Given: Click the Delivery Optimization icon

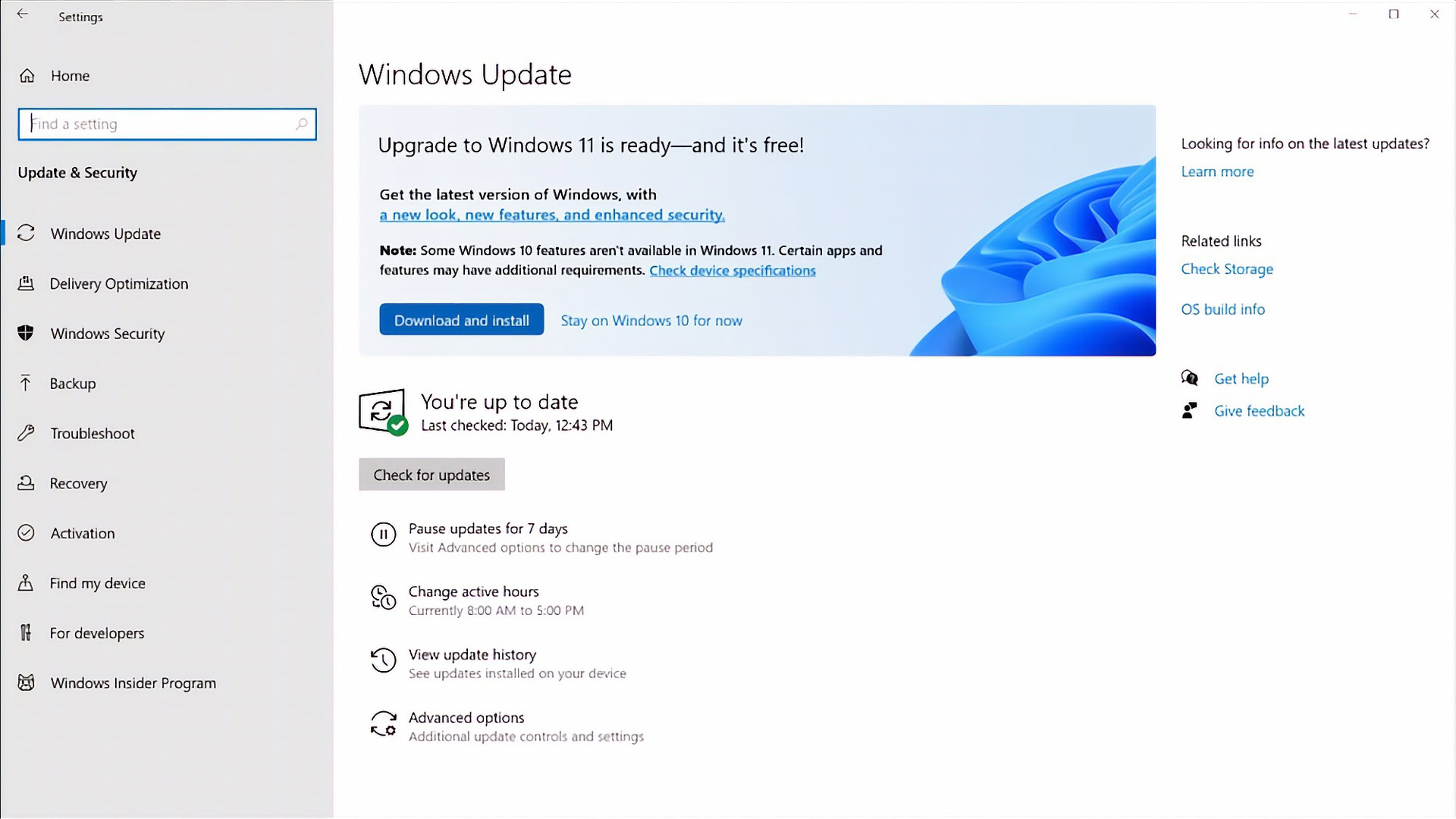Looking at the screenshot, I should pos(26,283).
